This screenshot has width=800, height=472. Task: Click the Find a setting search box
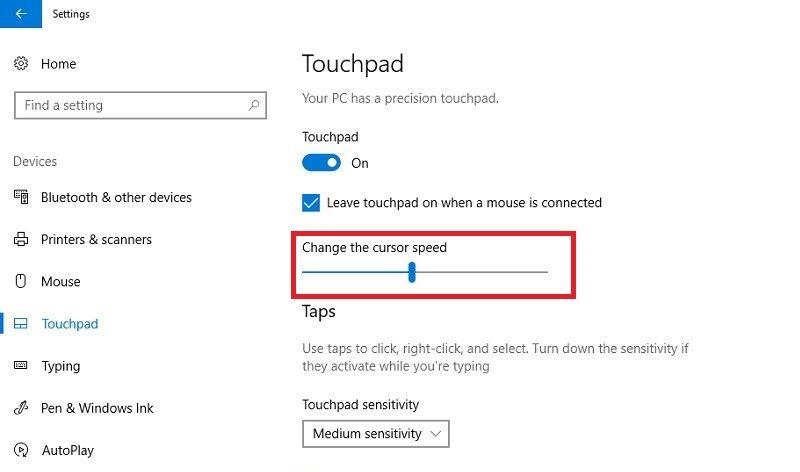click(x=130, y=105)
